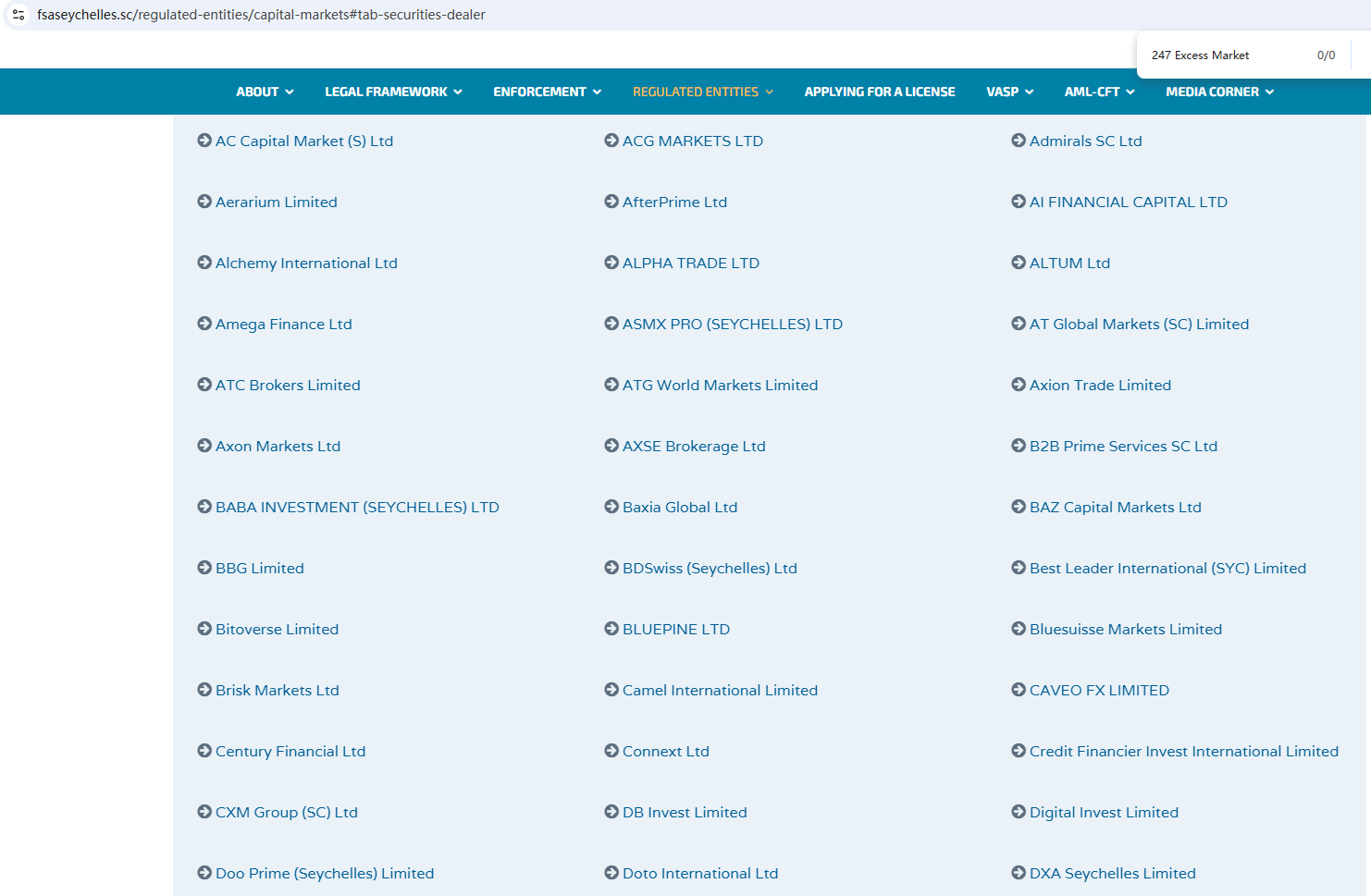Viewport: 1371px width, 896px height.
Task: Expand the LEGAL FRAMEWORK menu
Action: [x=393, y=92]
